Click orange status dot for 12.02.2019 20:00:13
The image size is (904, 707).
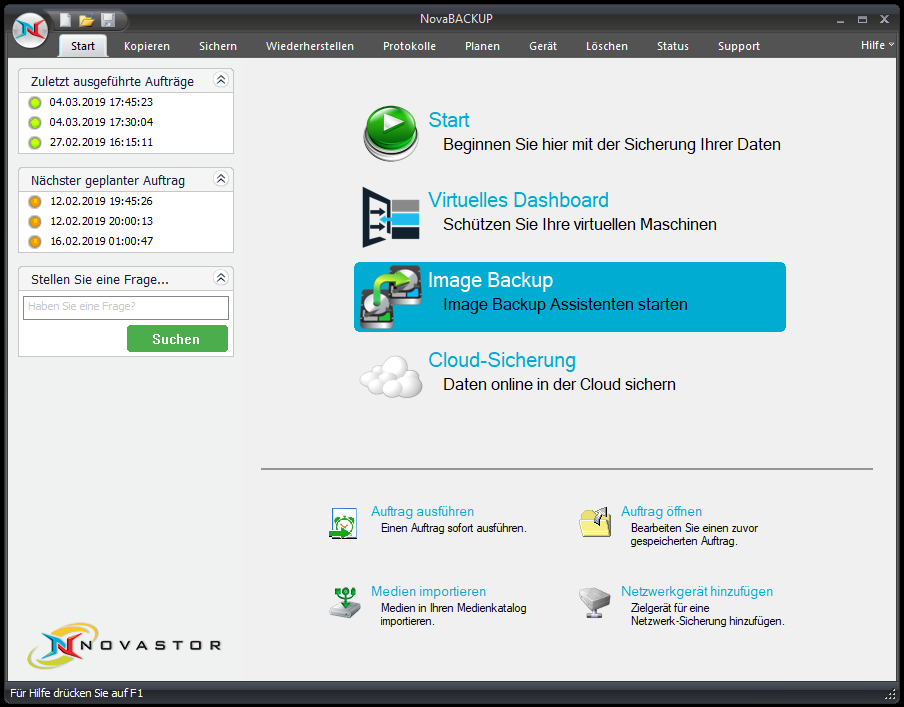coord(35,221)
